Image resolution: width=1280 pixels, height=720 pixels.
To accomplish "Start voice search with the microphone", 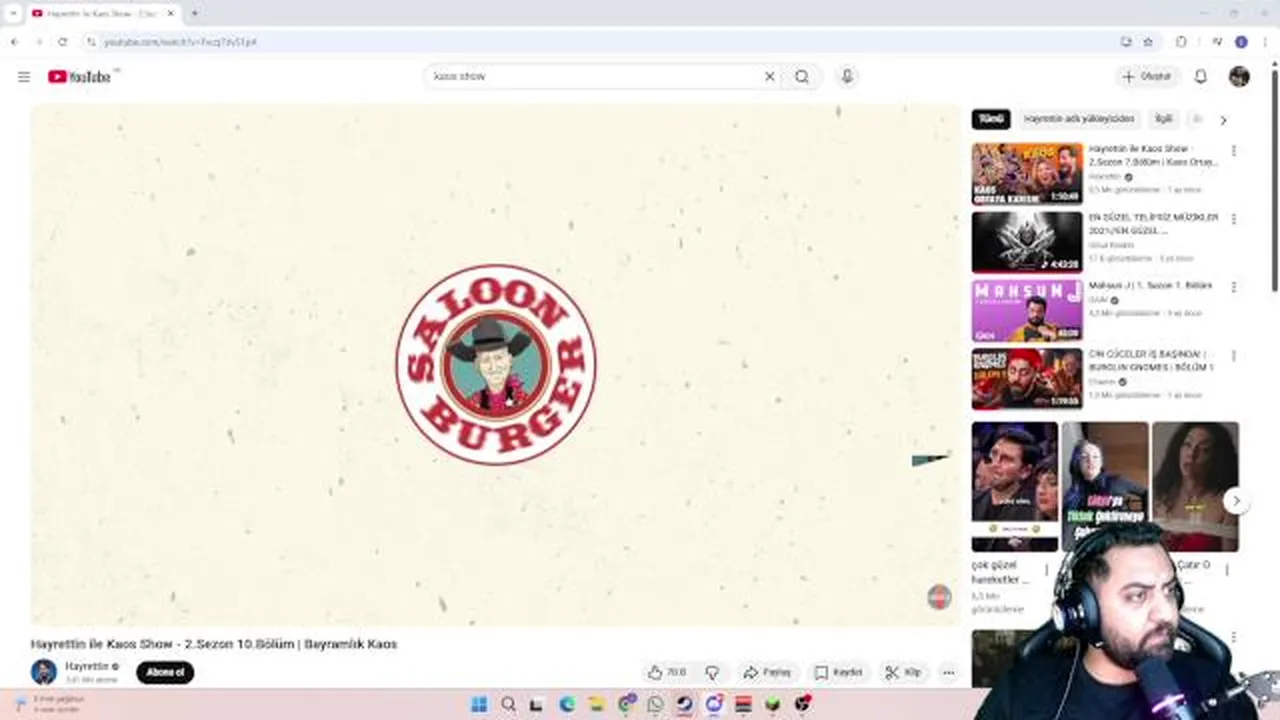I will tap(847, 77).
